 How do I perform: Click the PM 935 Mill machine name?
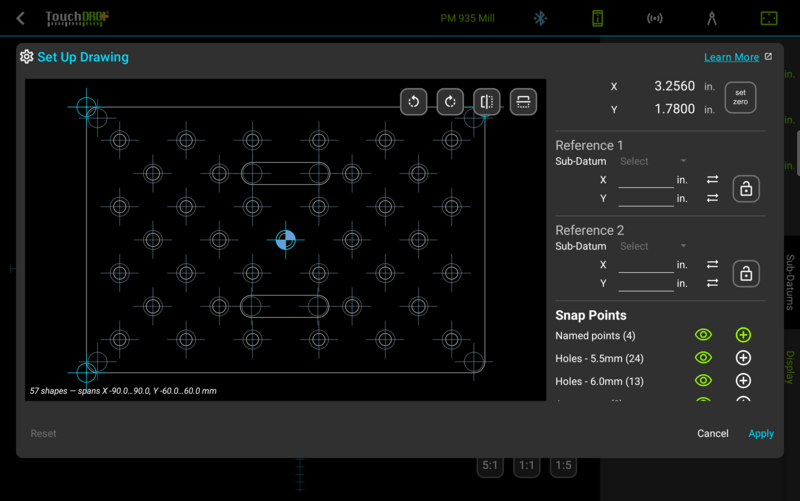pyautogui.click(x=467, y=18)
